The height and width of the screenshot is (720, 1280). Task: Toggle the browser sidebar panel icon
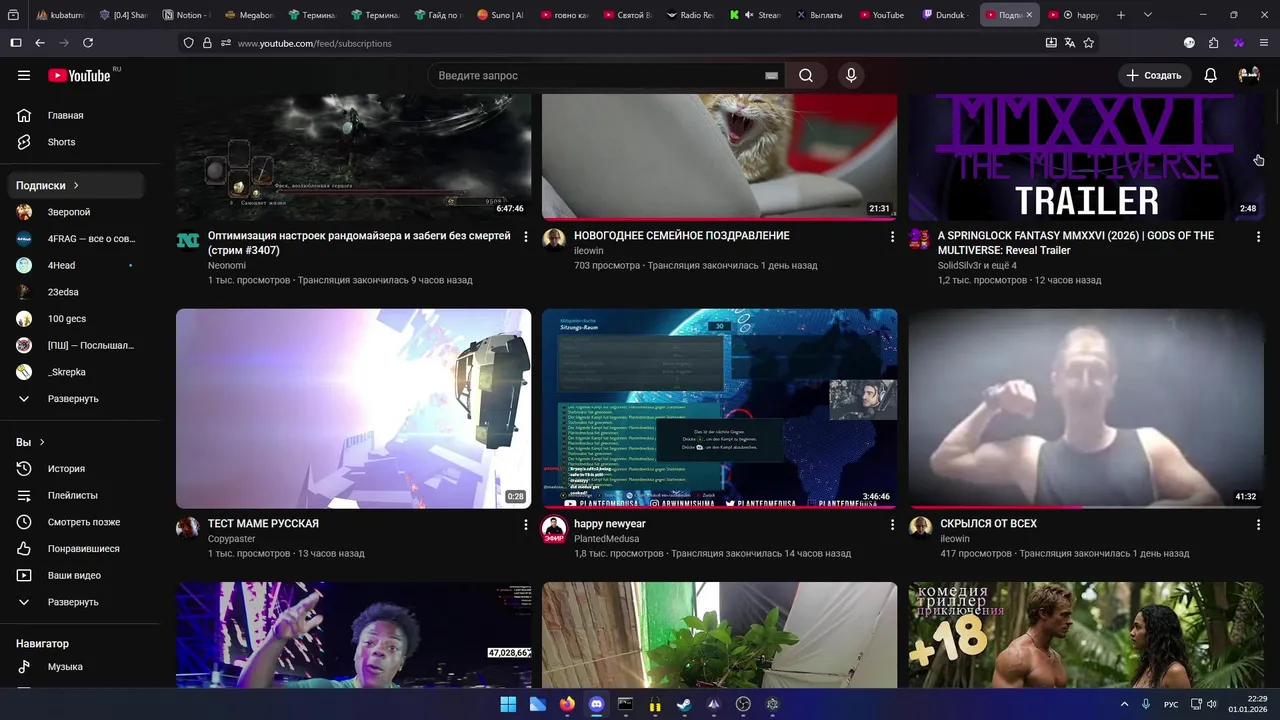16,43
